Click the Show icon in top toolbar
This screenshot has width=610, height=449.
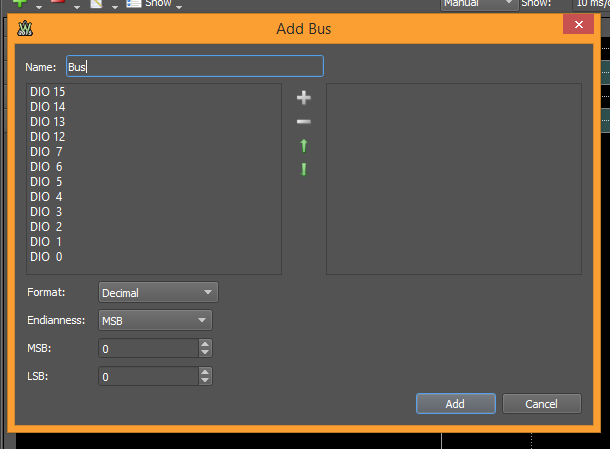133,4
